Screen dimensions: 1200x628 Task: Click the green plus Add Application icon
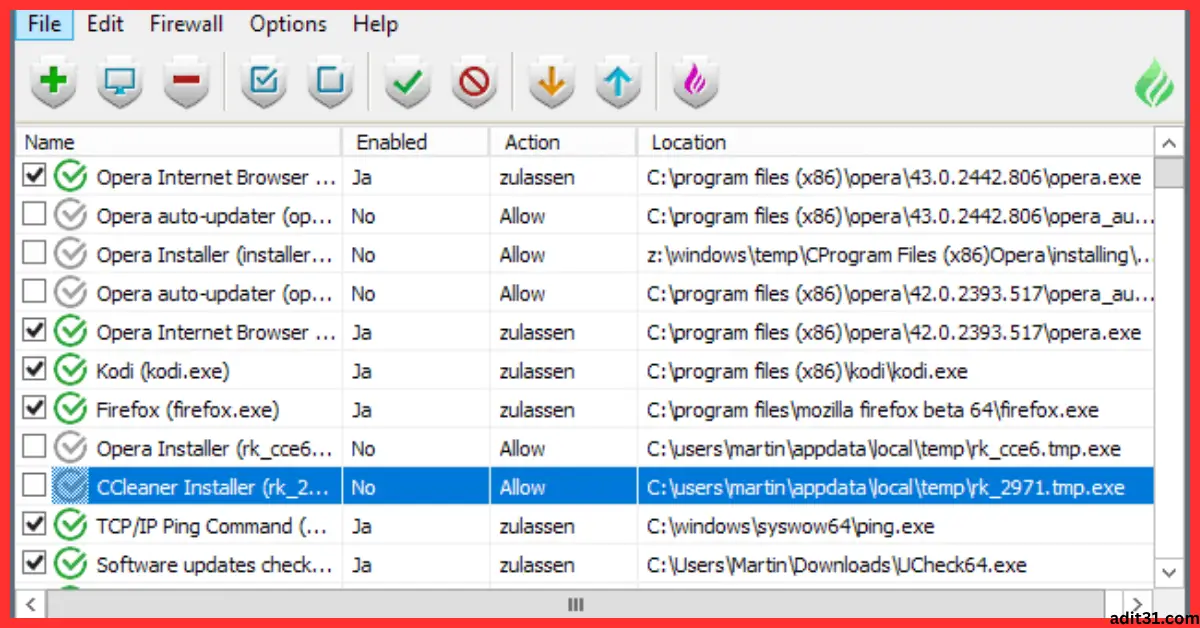(x=53, y=83)
